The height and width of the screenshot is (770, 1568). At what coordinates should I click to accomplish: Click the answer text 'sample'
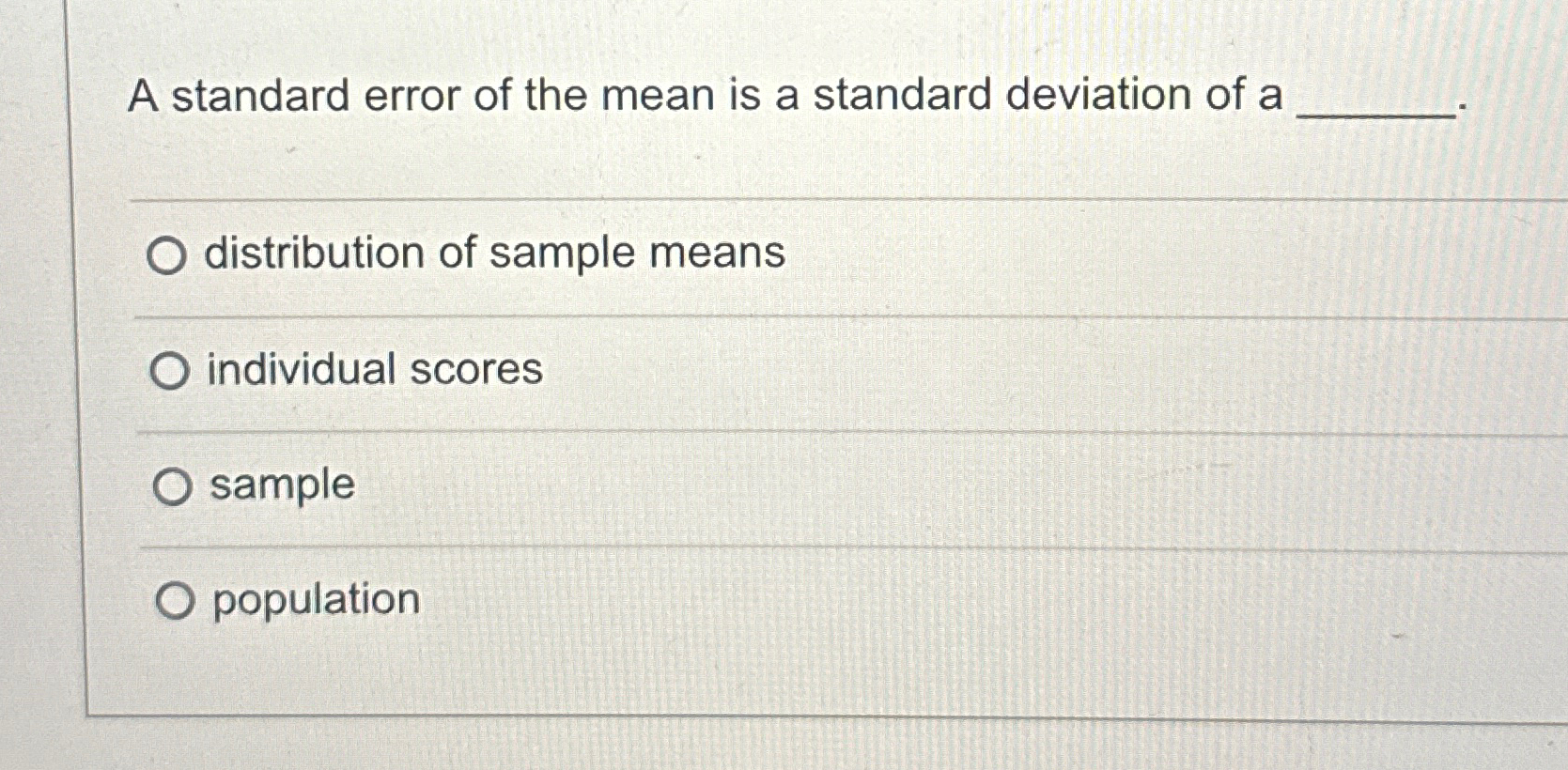click(x=281, y=485)
